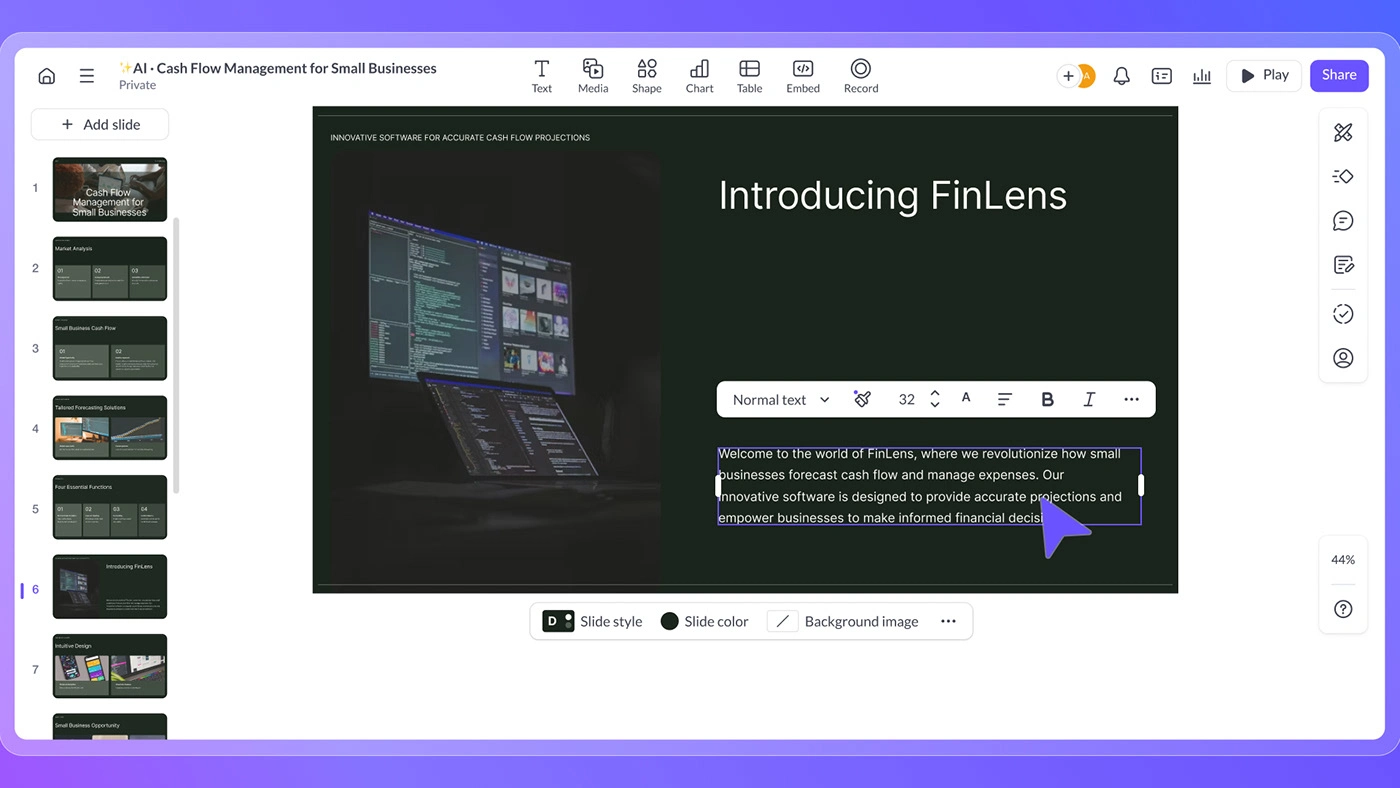
Task: Open the text color A option
Action: pyautogui.click(x=966, y=398)
